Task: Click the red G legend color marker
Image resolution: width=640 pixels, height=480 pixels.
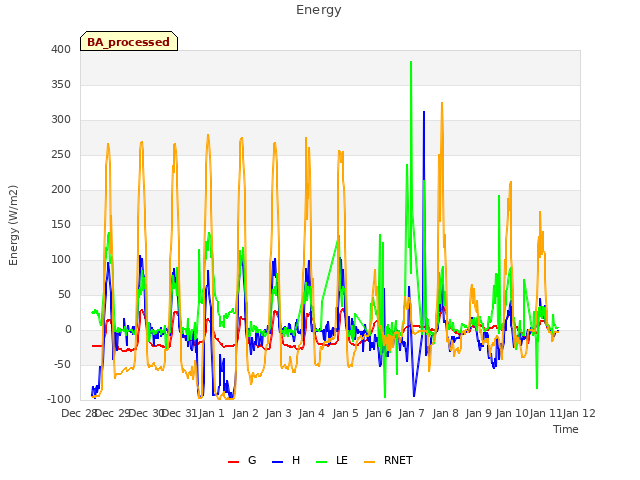Action: click(x=233, y=462)
